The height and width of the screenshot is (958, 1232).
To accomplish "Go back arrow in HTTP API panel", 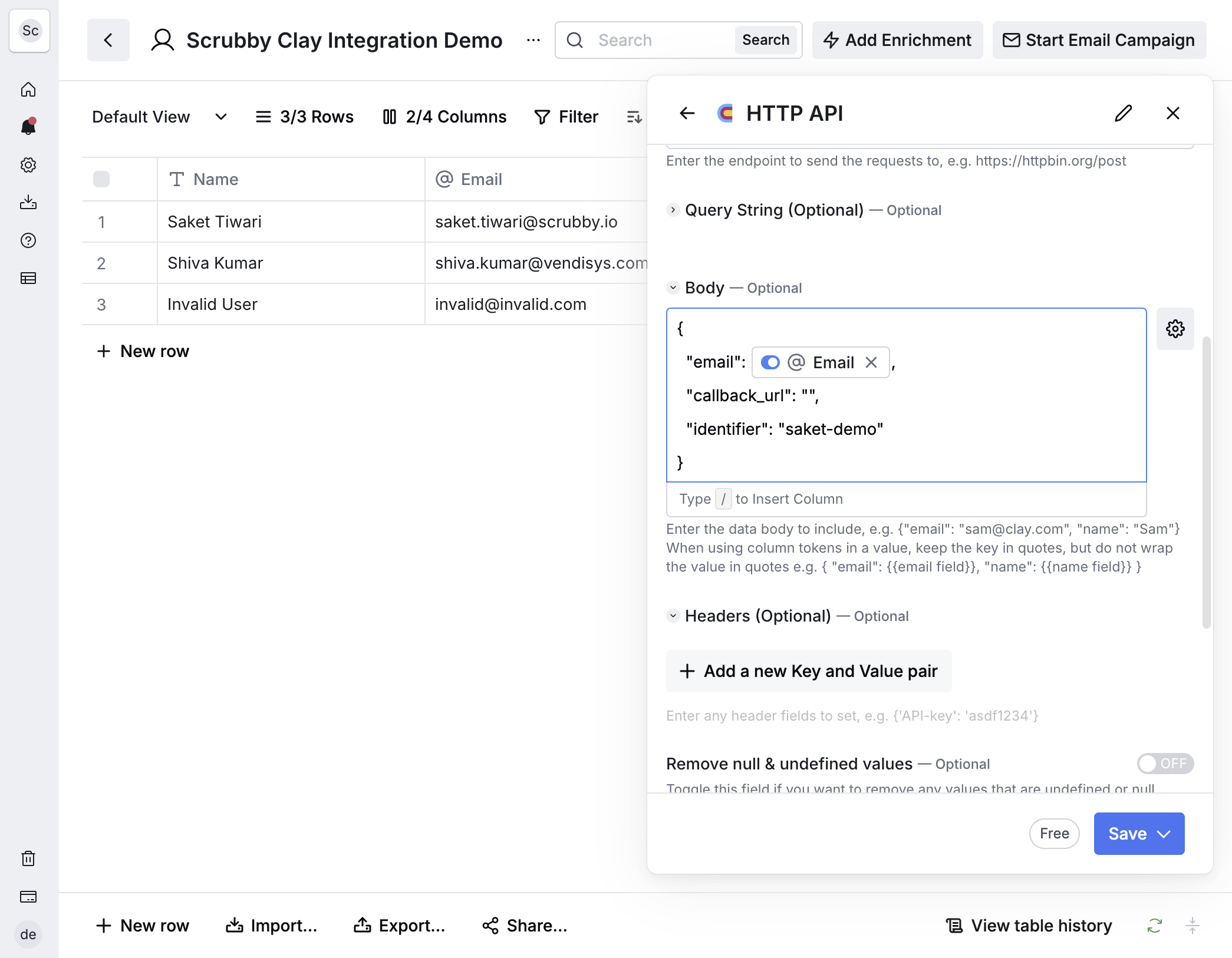I will pos(687,113).
